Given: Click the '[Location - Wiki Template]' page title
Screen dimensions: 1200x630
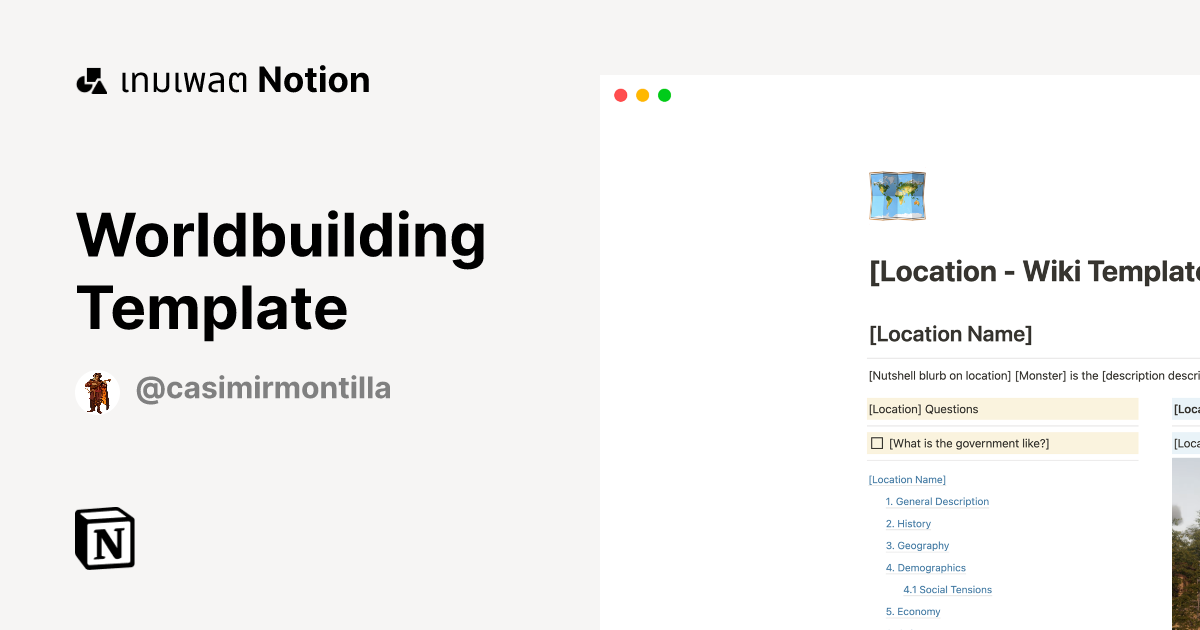Looking at the screenshot, I should click(x=1035, y=271).
